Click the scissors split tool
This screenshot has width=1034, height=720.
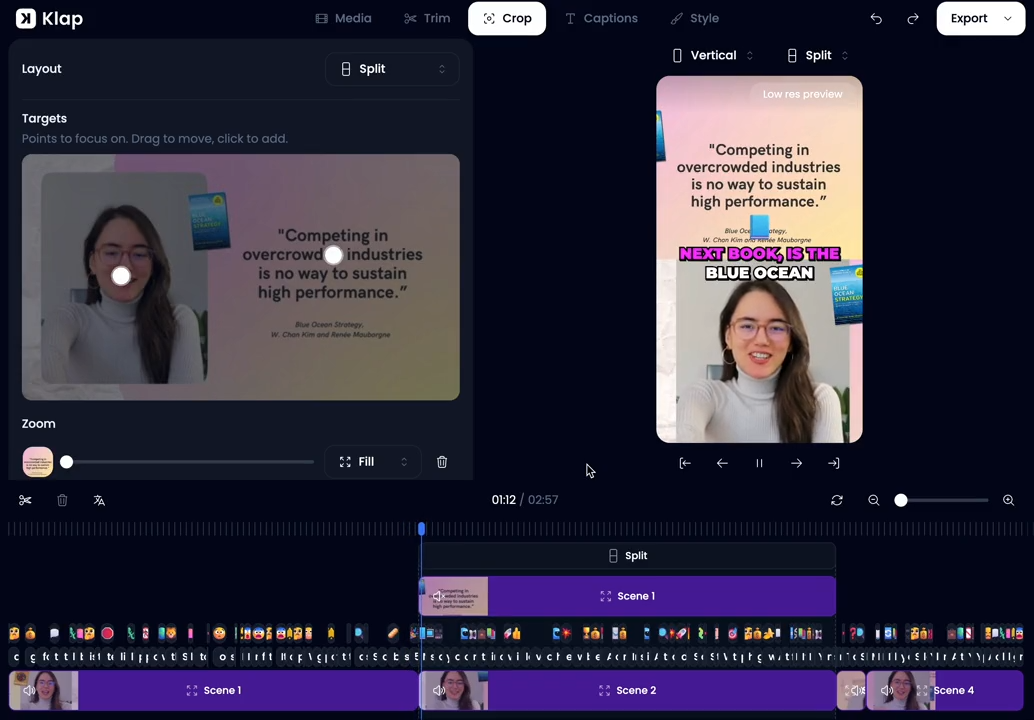tap(25, 500)
